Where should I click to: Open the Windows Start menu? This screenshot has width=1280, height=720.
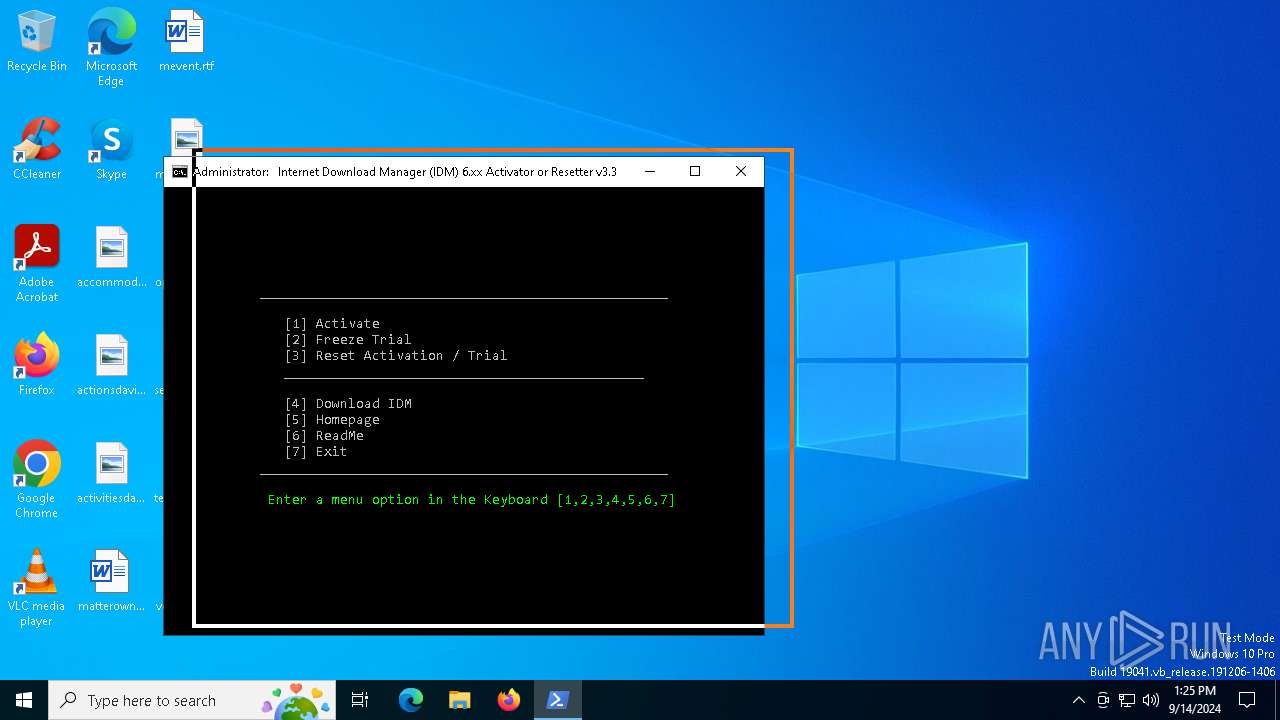24,700
